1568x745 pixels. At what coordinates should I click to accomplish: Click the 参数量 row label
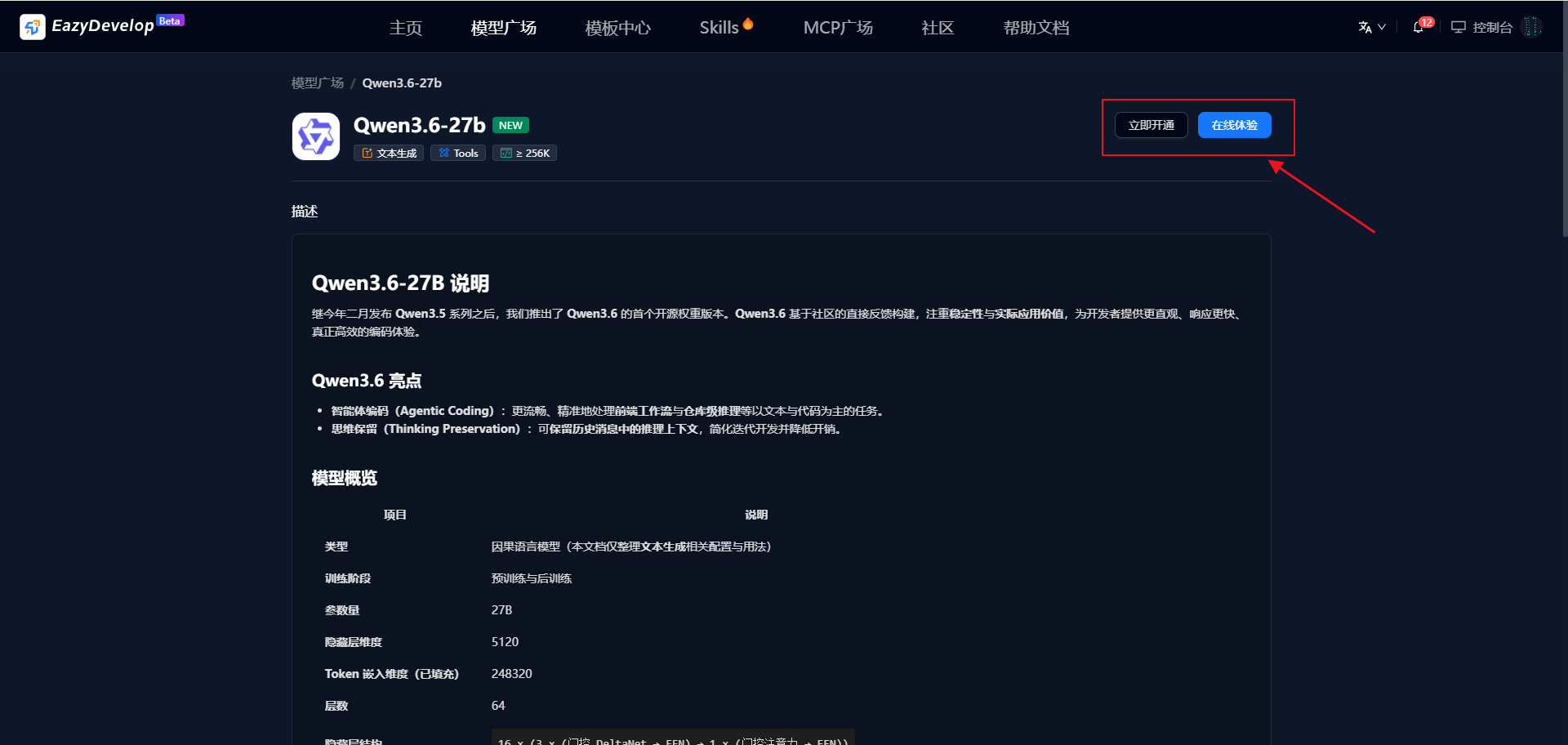click(x=342, y=610)
